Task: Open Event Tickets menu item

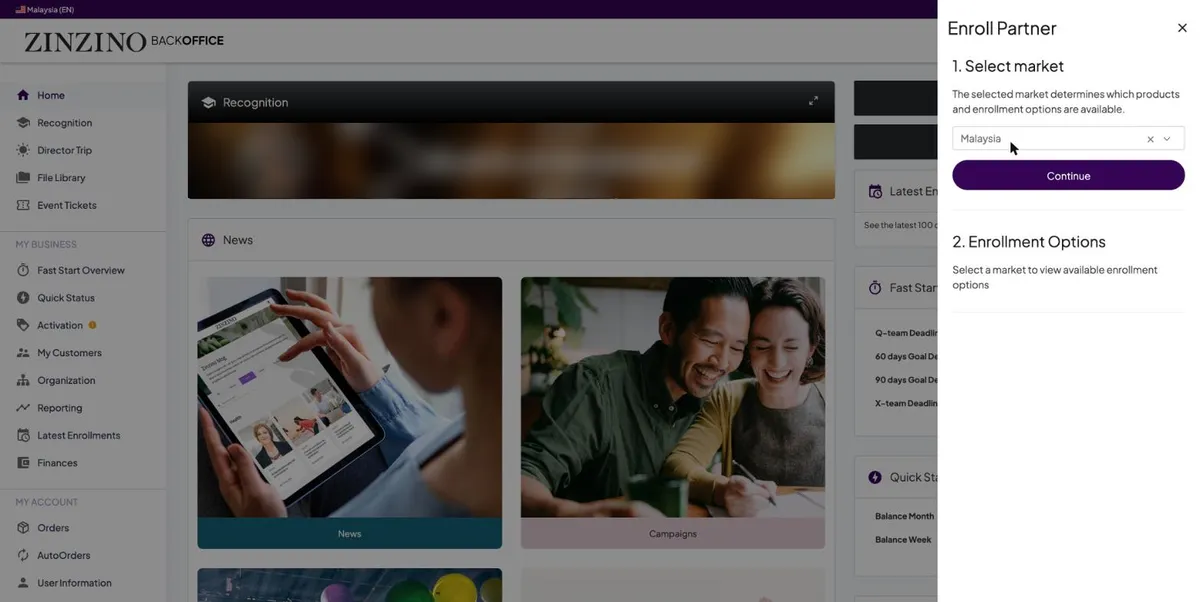Action: 67,205
